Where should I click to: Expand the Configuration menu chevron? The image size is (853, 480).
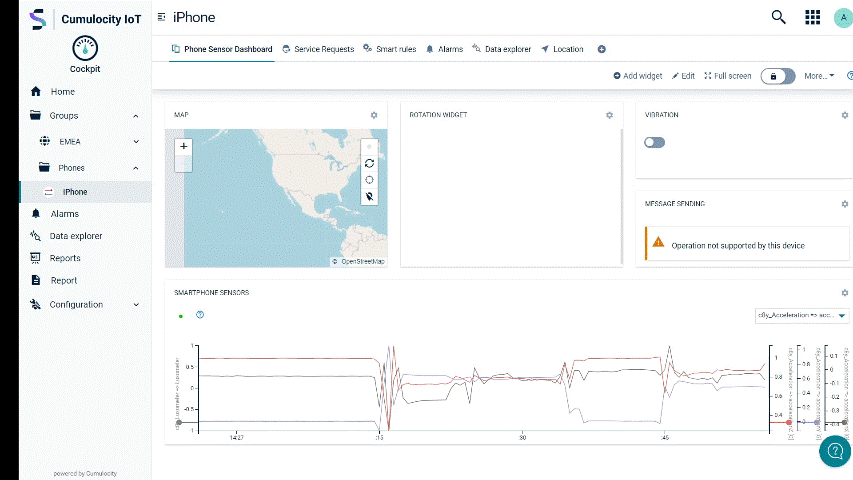coord(136,305)
